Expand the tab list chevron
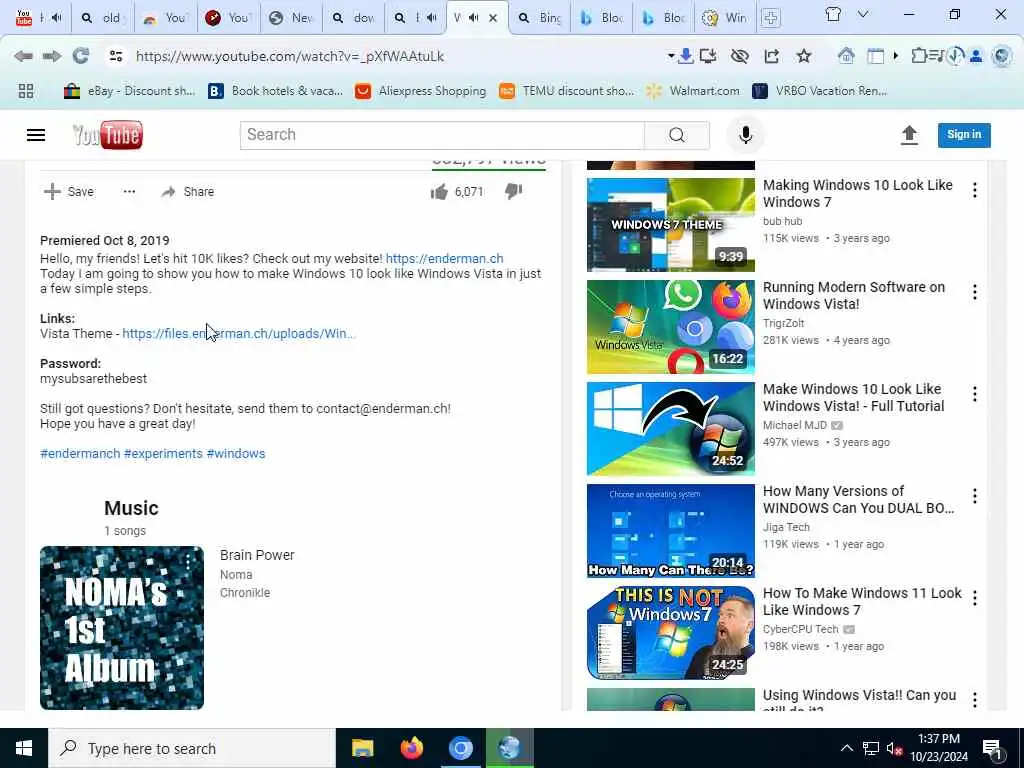The height and width of the screenshot is (768, 1024). [863, 14]
